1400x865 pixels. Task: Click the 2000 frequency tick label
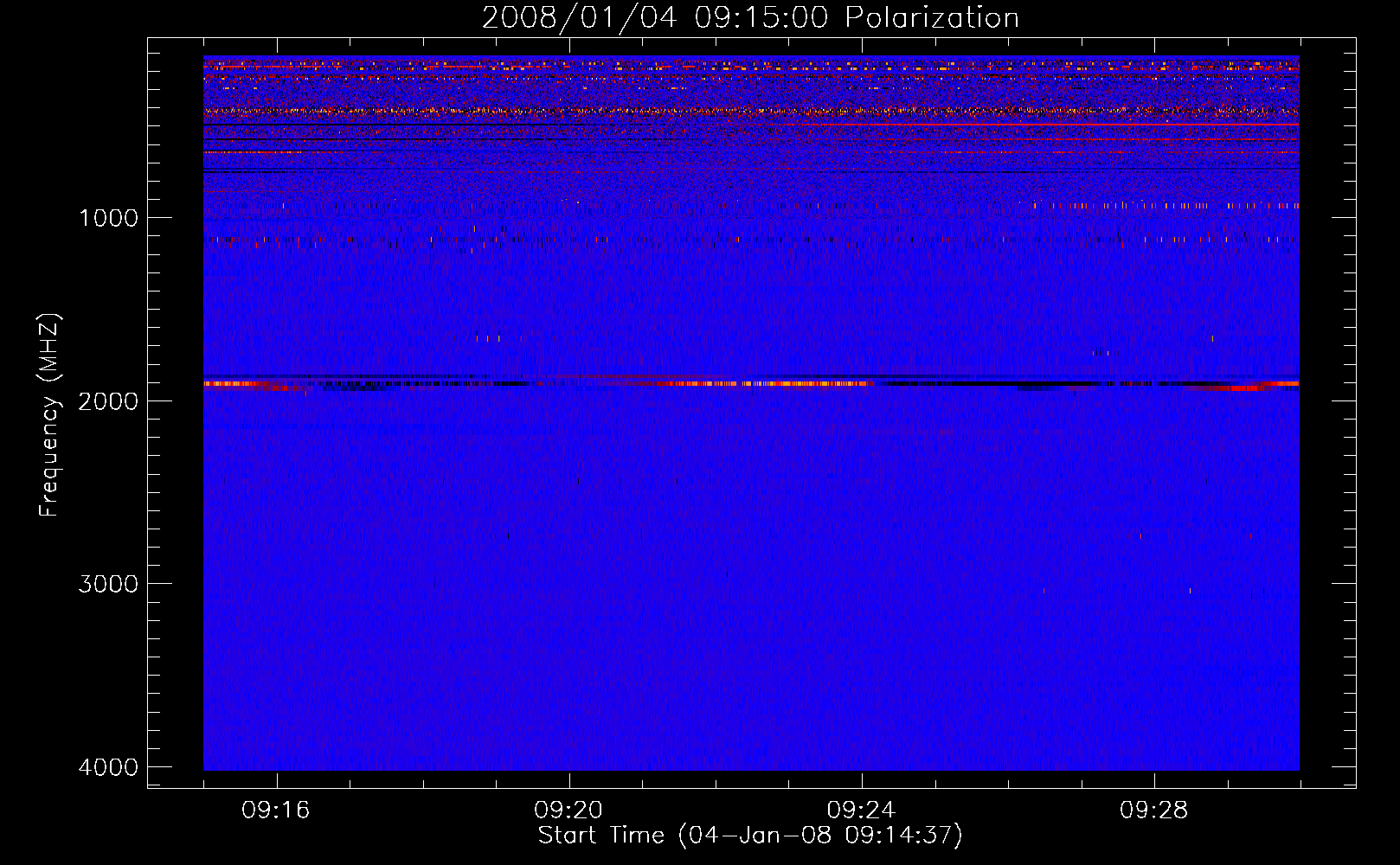(108, 401)
